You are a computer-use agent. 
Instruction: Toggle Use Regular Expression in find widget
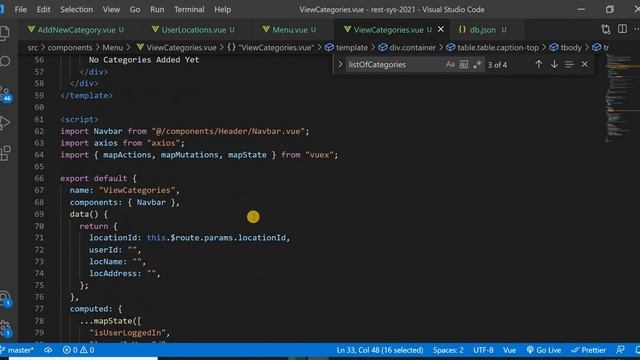click(x=477, y=64)
